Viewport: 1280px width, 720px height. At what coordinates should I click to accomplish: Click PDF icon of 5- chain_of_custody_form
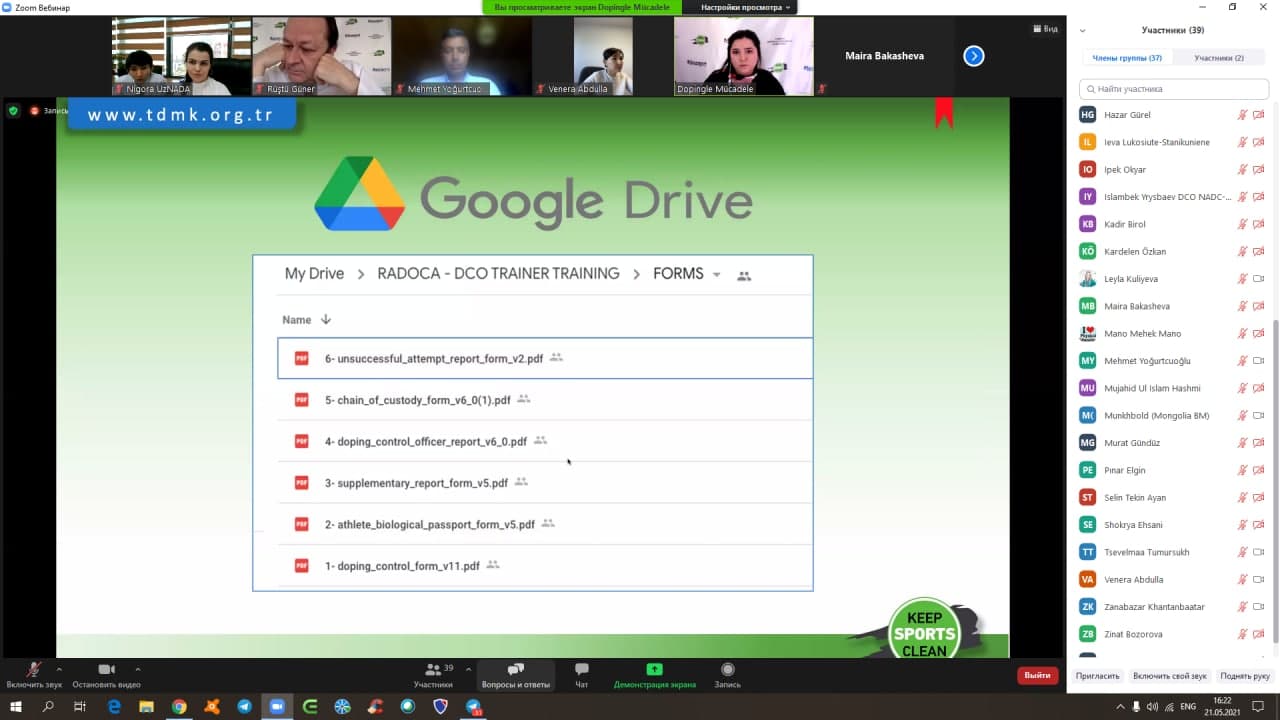pos(301,400)
